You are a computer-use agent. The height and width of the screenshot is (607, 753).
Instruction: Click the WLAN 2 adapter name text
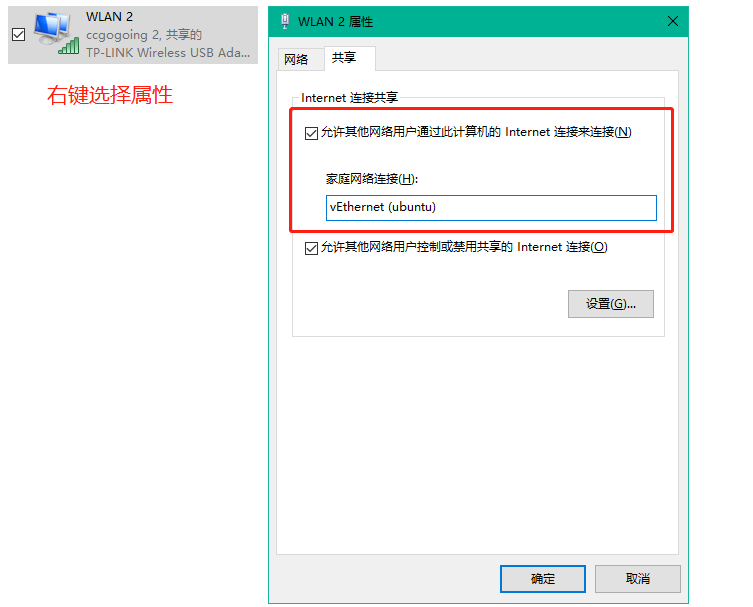click(109, 17)
